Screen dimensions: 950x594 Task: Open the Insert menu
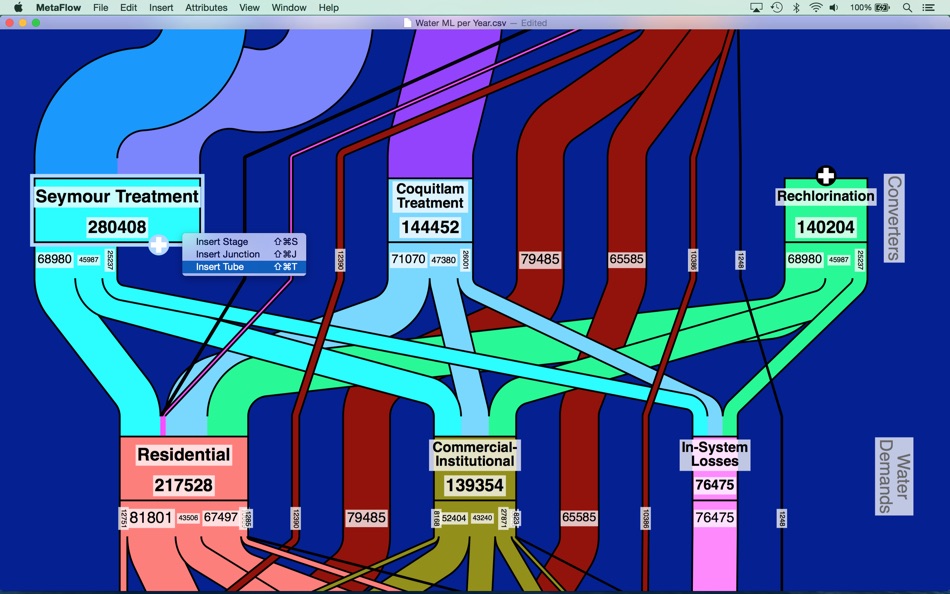161,7
